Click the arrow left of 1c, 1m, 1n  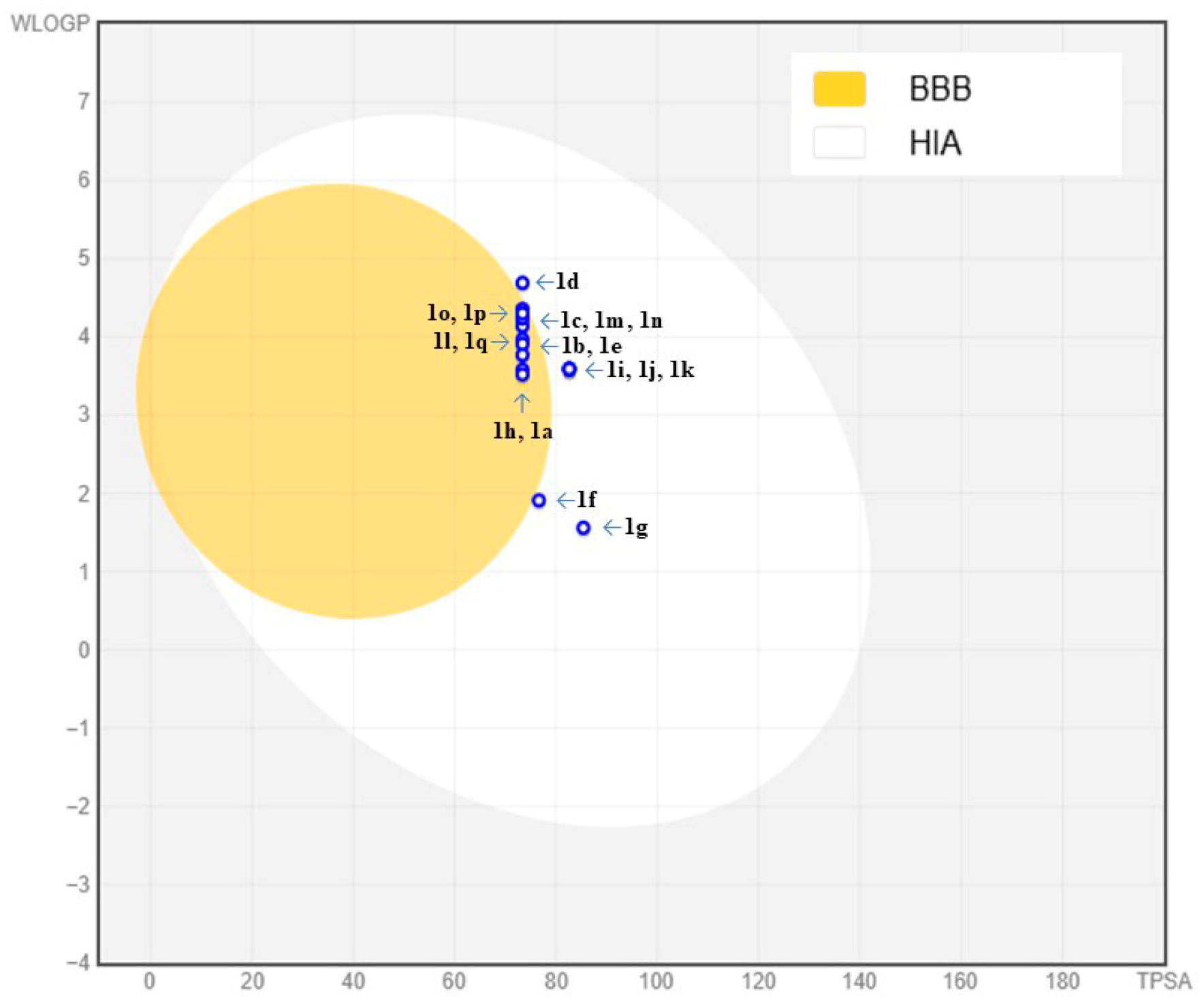point(549,321)
